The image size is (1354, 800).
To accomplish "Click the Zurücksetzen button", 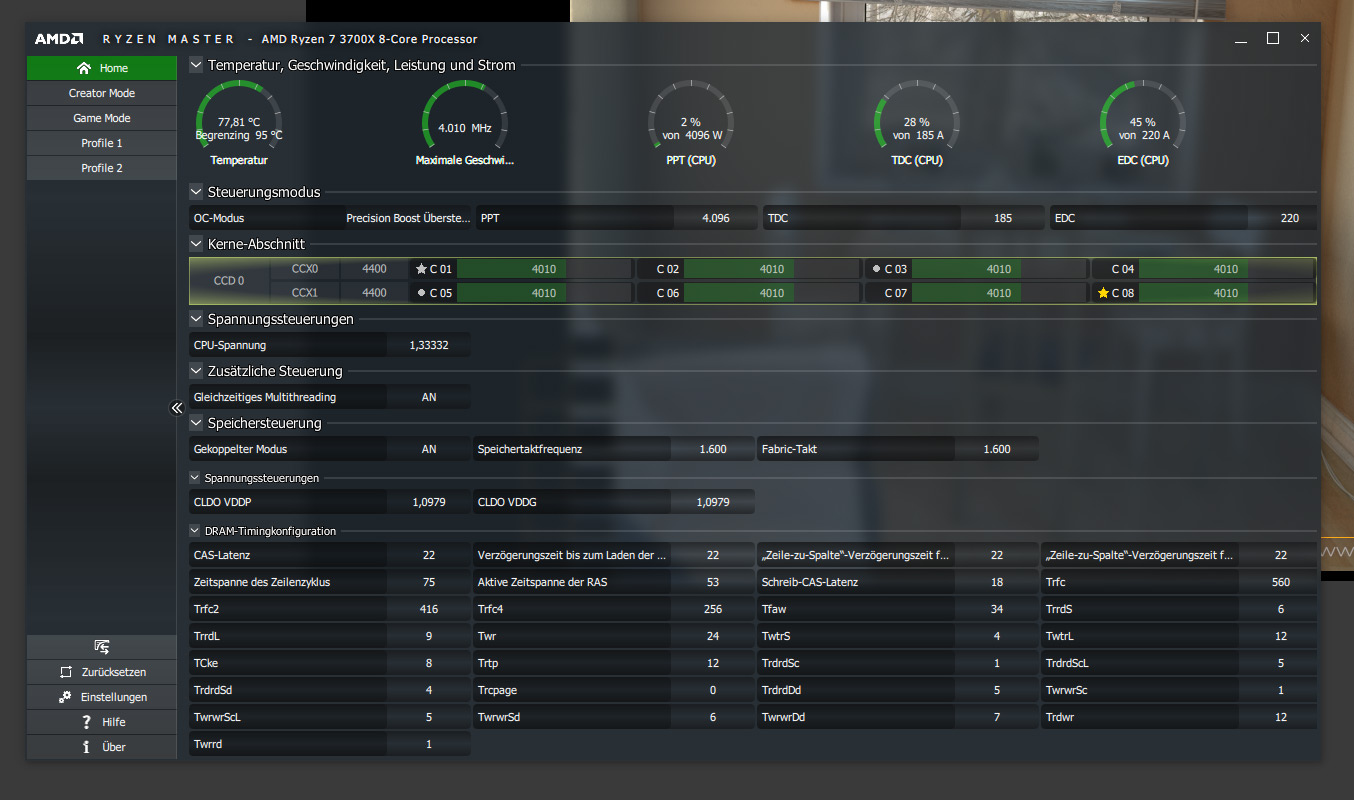I will [102, 672].
